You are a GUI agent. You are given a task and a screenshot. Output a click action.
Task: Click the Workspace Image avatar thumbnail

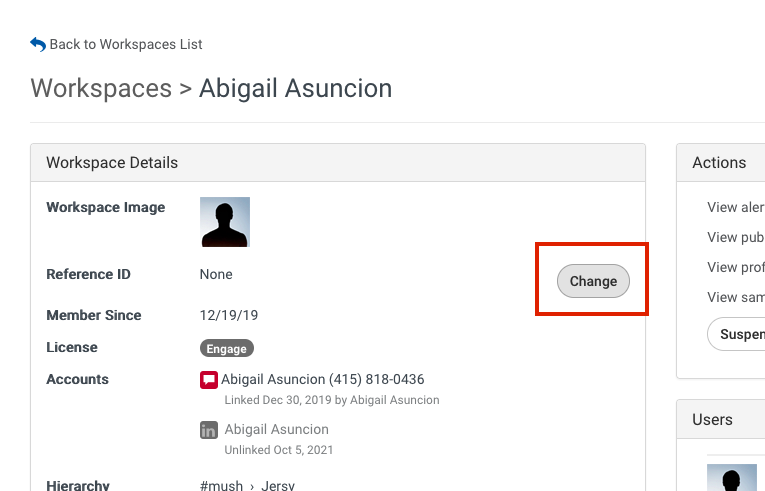(225, 222)
